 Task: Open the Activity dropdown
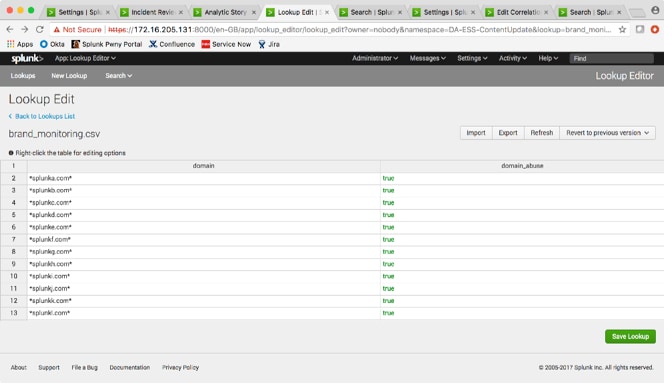tap(512, 58)
